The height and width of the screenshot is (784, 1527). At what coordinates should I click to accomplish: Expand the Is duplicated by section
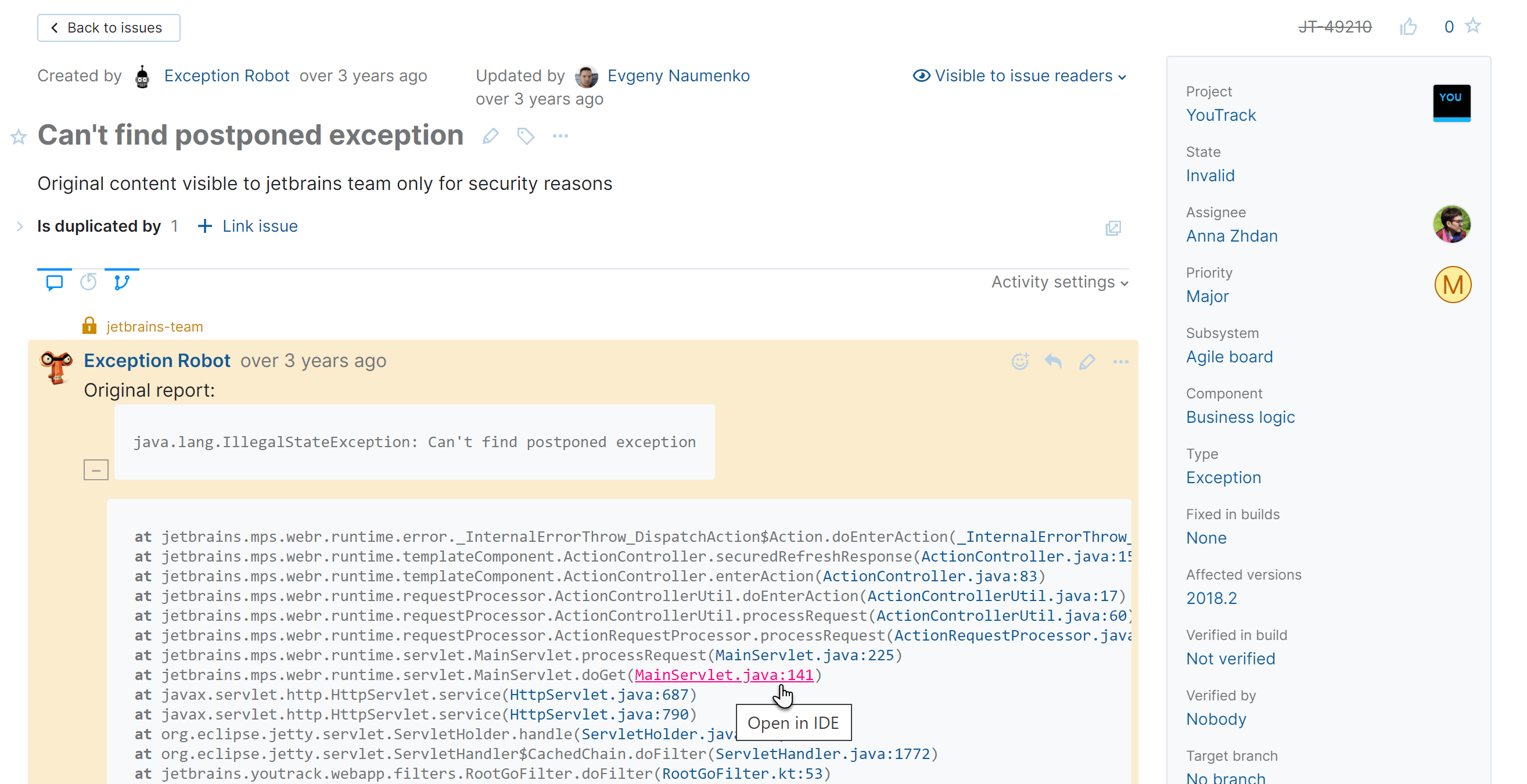click(x=20, y=226)
